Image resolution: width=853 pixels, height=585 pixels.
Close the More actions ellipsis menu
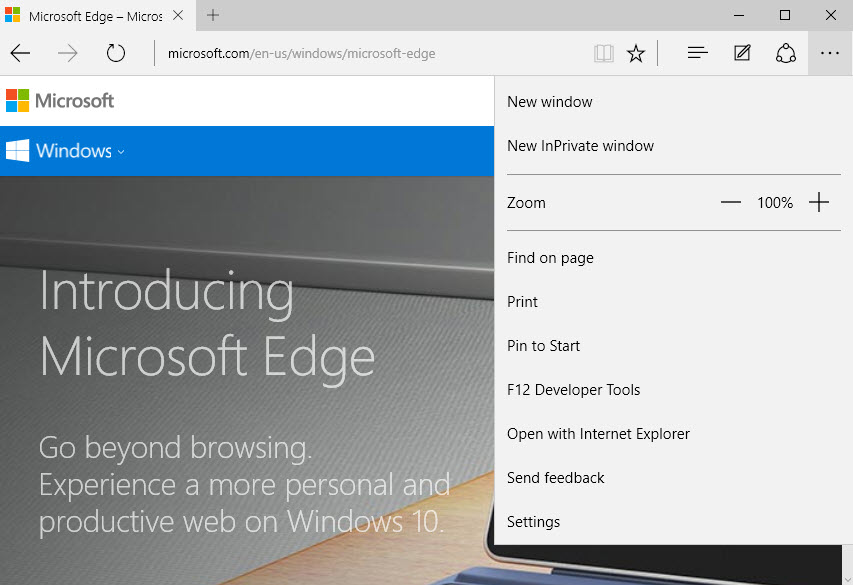(830, 53)
